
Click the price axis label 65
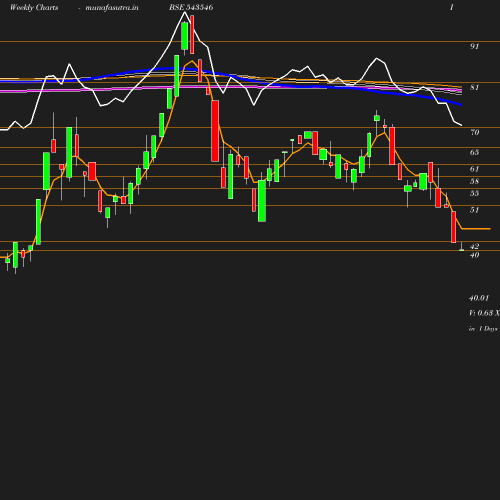(474, 152)
